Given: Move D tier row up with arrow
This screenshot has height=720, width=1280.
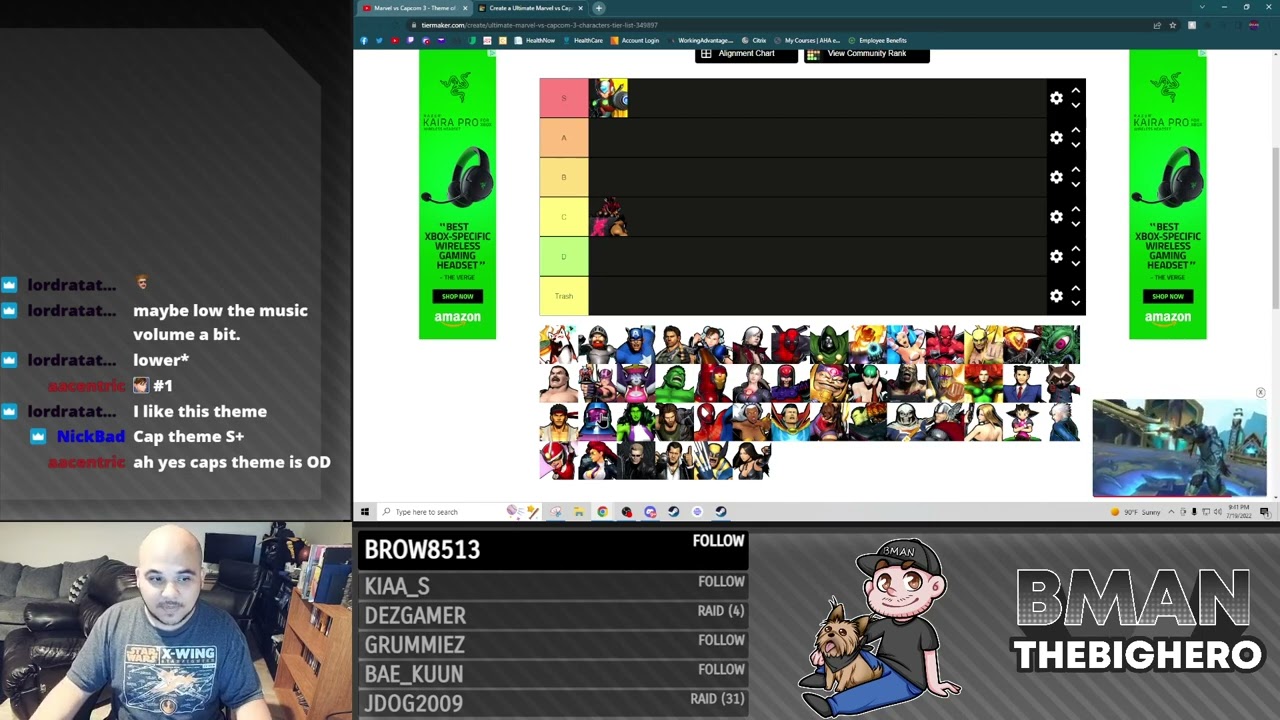Looking at the screenshot, I should [x=1075, y=249].
